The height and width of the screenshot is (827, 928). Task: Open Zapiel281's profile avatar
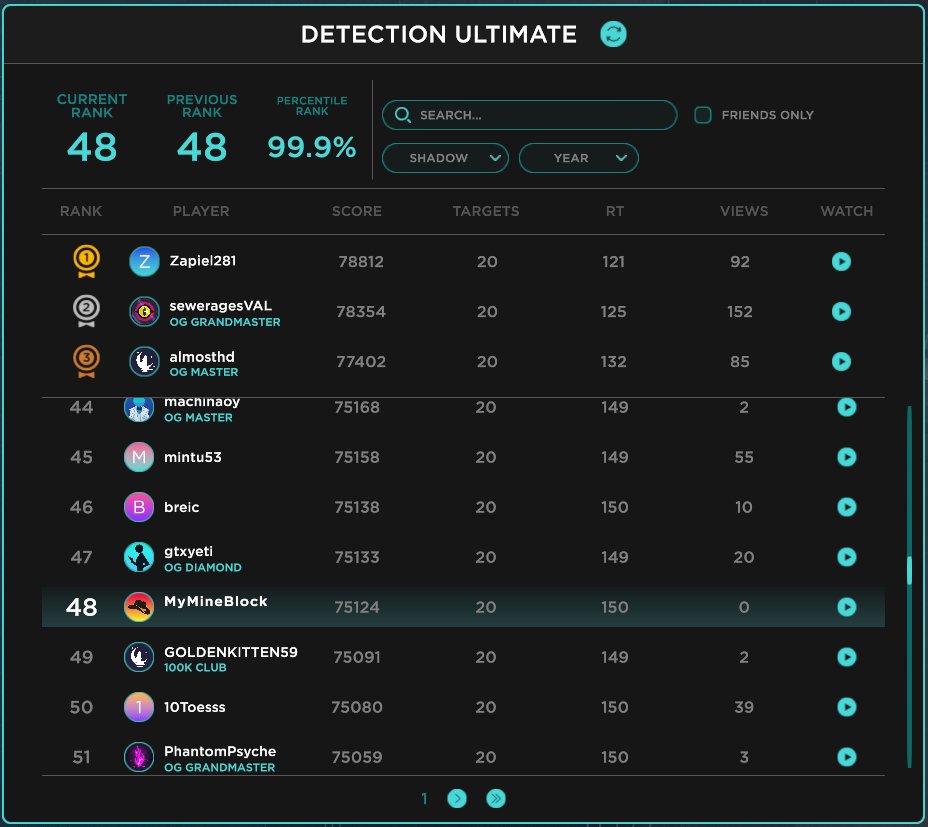[x=144, y=261]
